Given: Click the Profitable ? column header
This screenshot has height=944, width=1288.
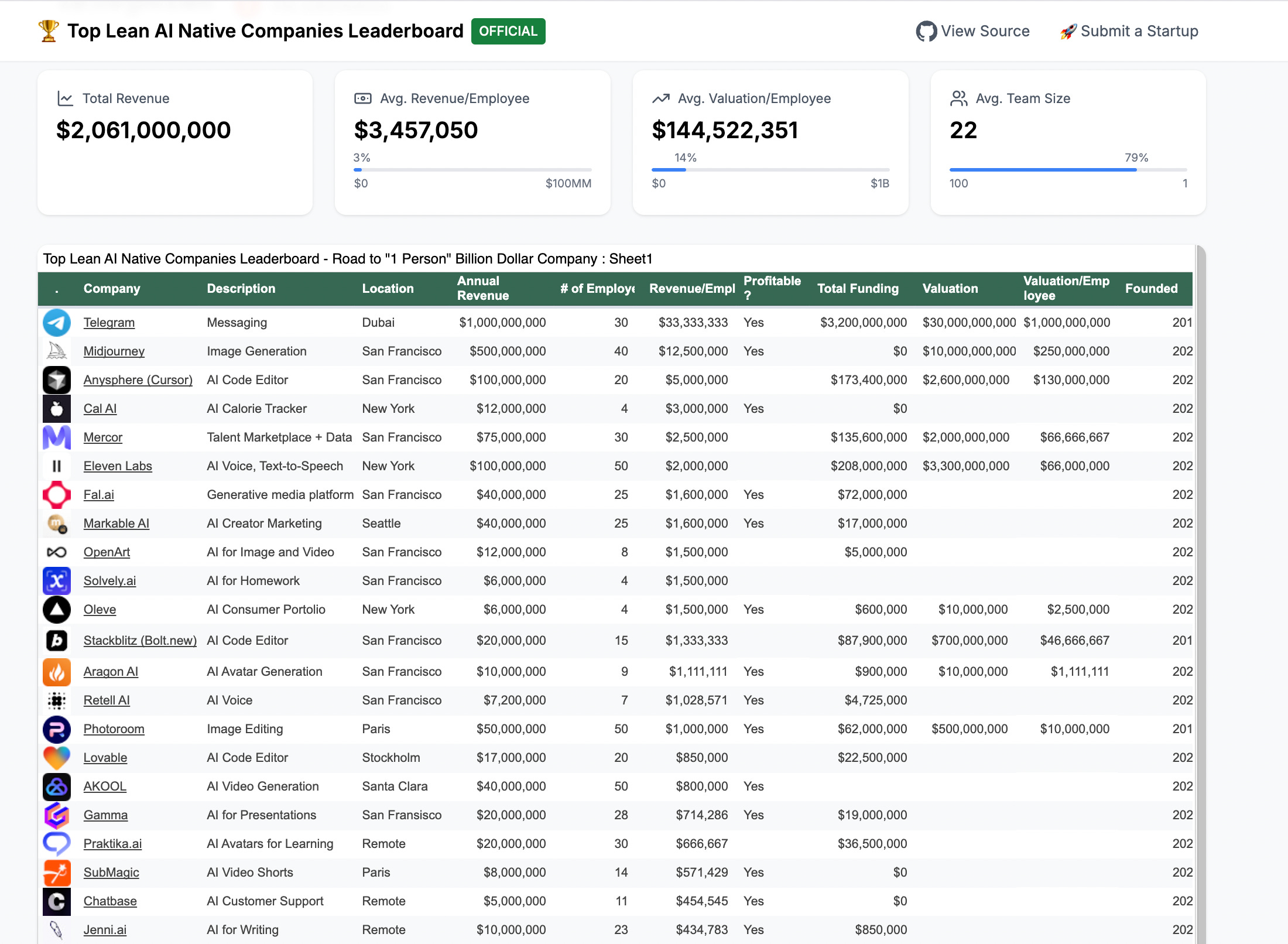Looking at the screenshot, I should (x=772, y=289).
